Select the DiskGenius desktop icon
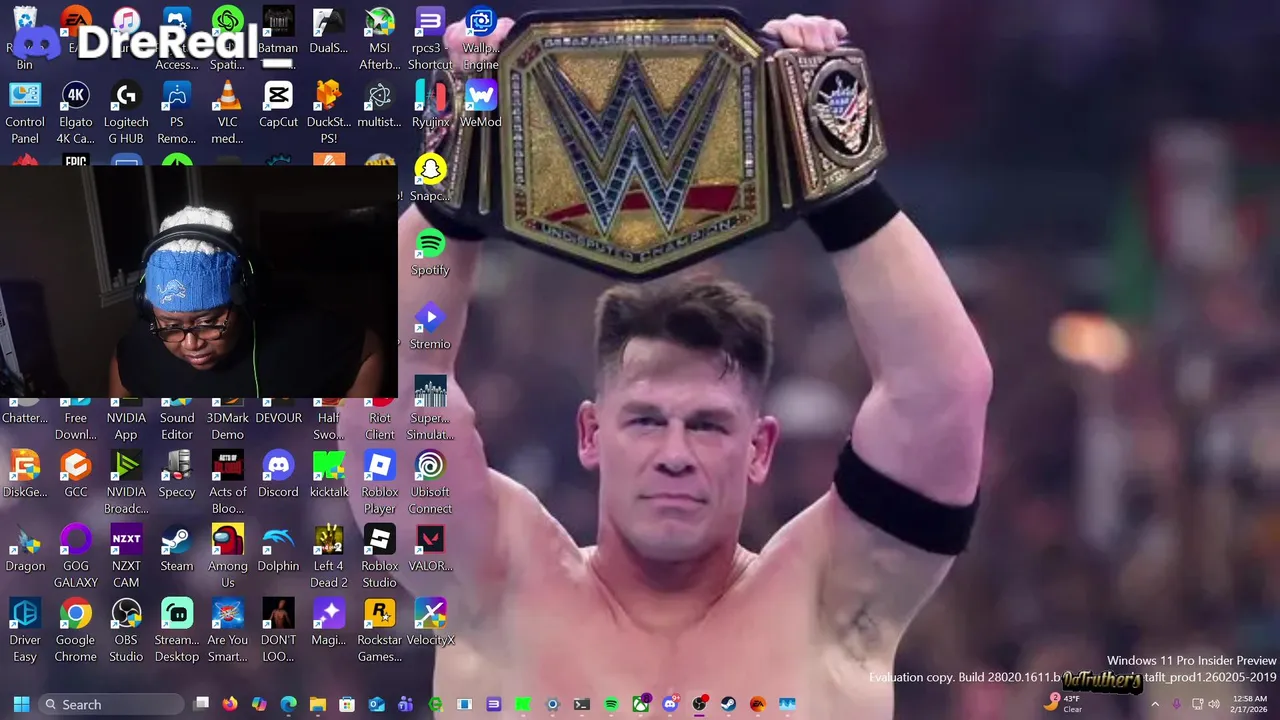Image resolution: width=1280 pixels, height=720 pixels. [25, 475]
